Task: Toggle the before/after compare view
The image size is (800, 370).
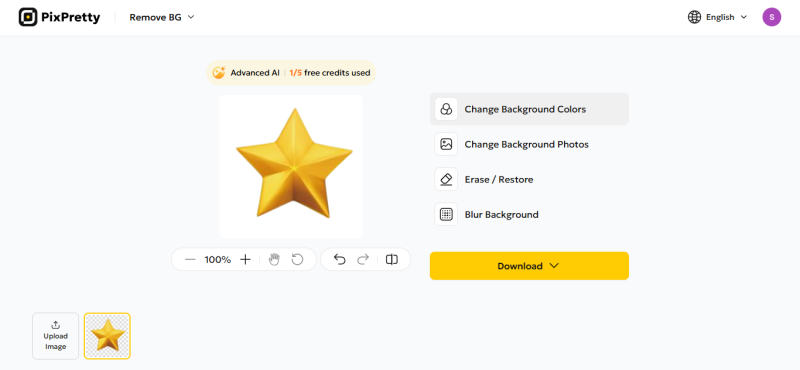Action: [392, 260]
